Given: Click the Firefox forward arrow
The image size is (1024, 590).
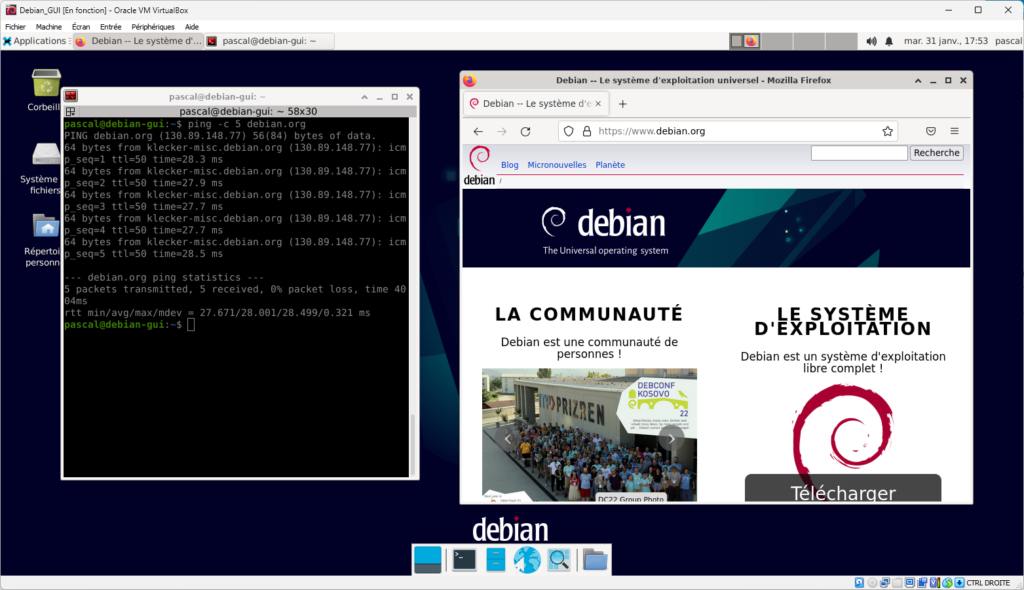Looking at the screenshot, I should tap(502, 131).
